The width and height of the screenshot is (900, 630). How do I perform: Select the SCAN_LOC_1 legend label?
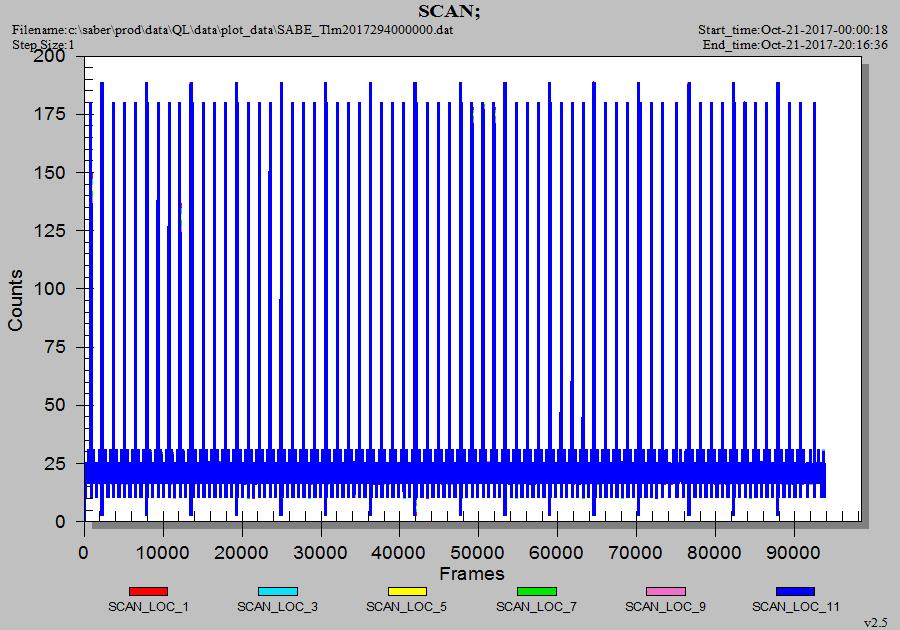pyautogui.click(x=148, y=606)
